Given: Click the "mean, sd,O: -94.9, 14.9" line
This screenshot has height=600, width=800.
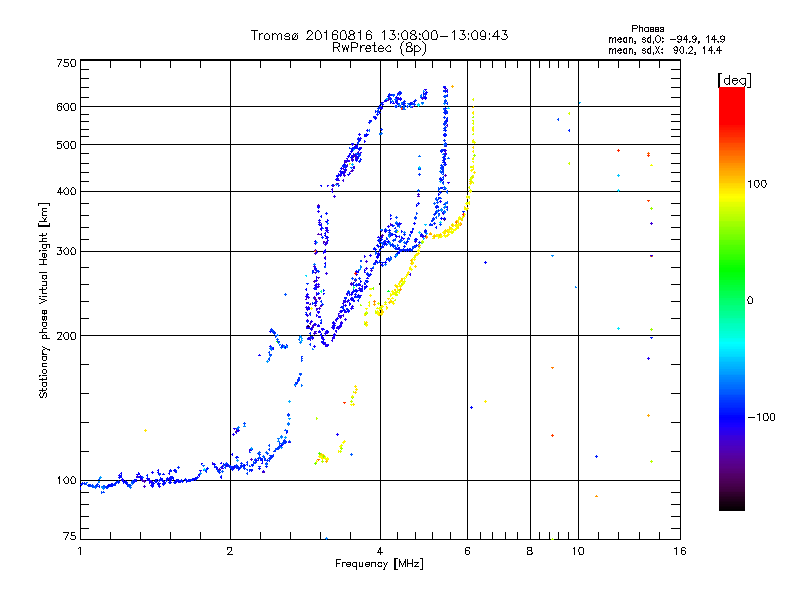Looking at the screenshot, I should coord(666,39).
